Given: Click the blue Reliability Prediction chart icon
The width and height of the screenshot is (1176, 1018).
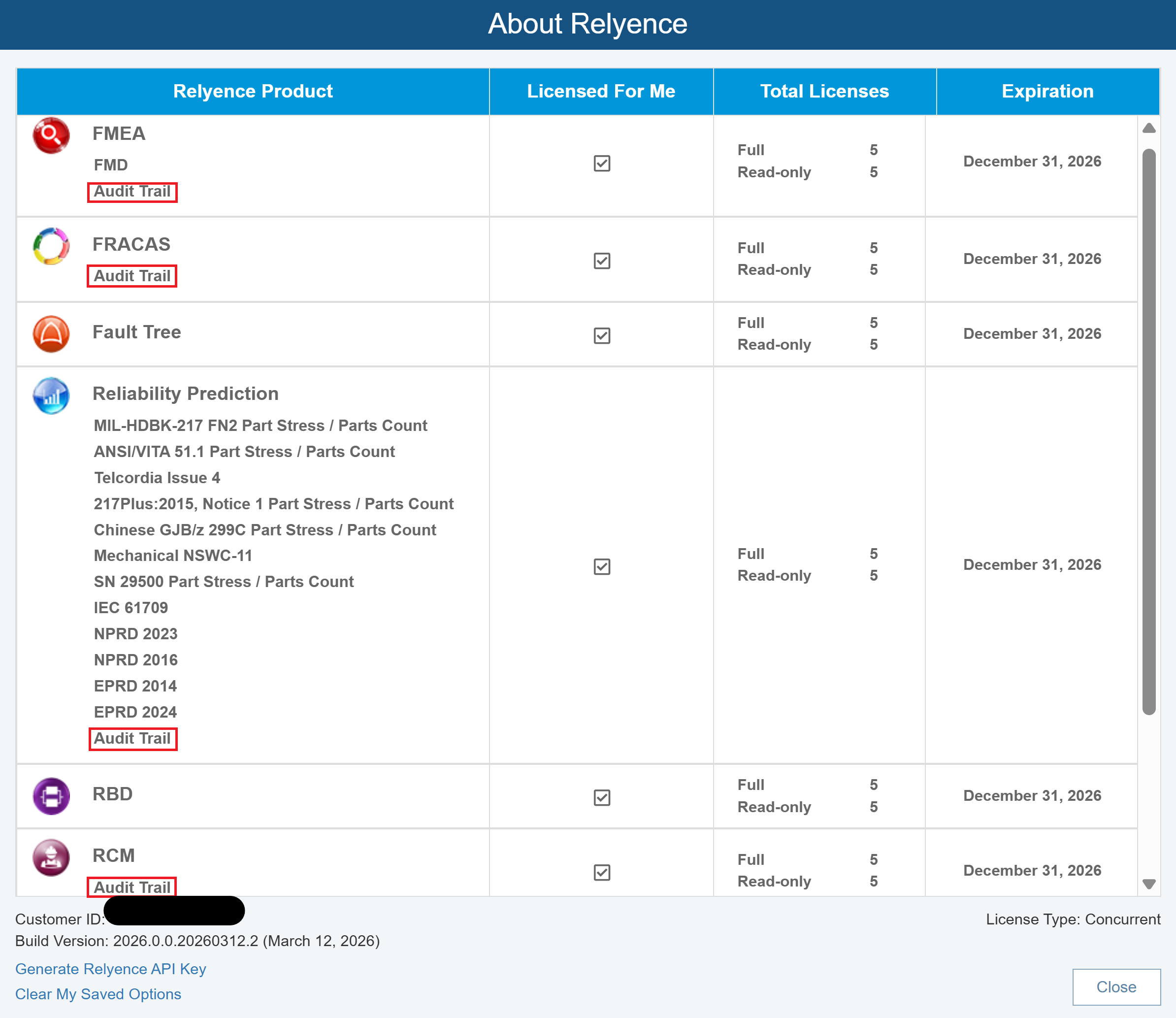Looking at the screenshot, I should [51, 395].
